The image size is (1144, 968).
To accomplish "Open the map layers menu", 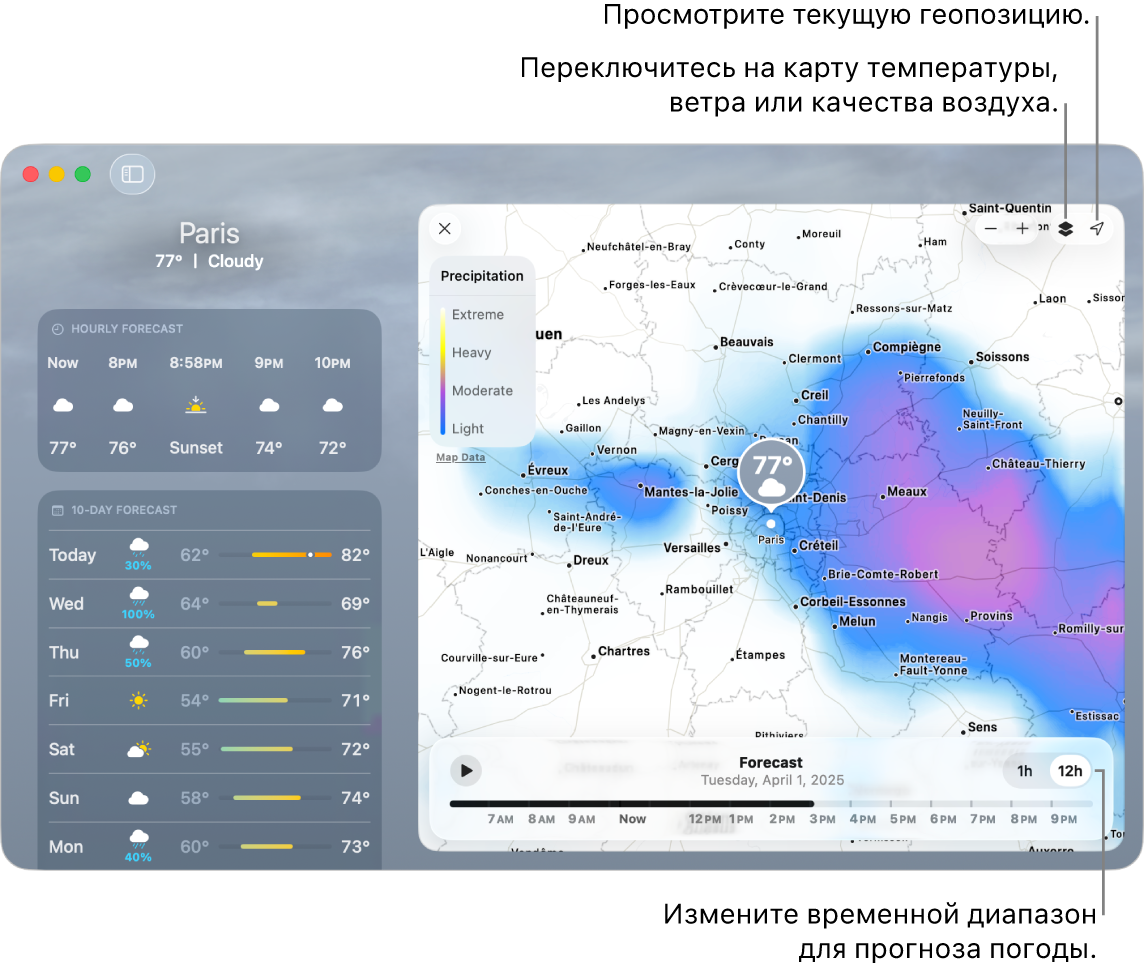I will tap(1065, 229).
